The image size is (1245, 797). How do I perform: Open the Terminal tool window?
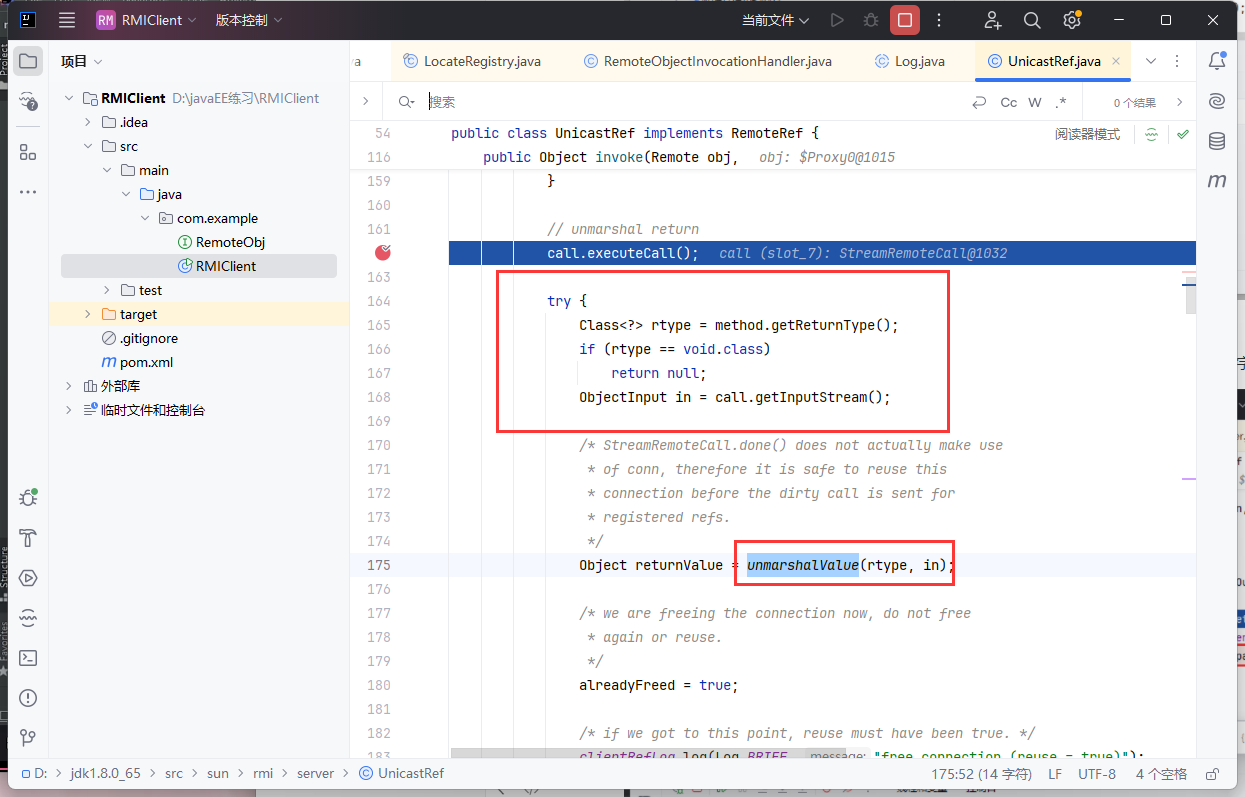tap(28, 658)
